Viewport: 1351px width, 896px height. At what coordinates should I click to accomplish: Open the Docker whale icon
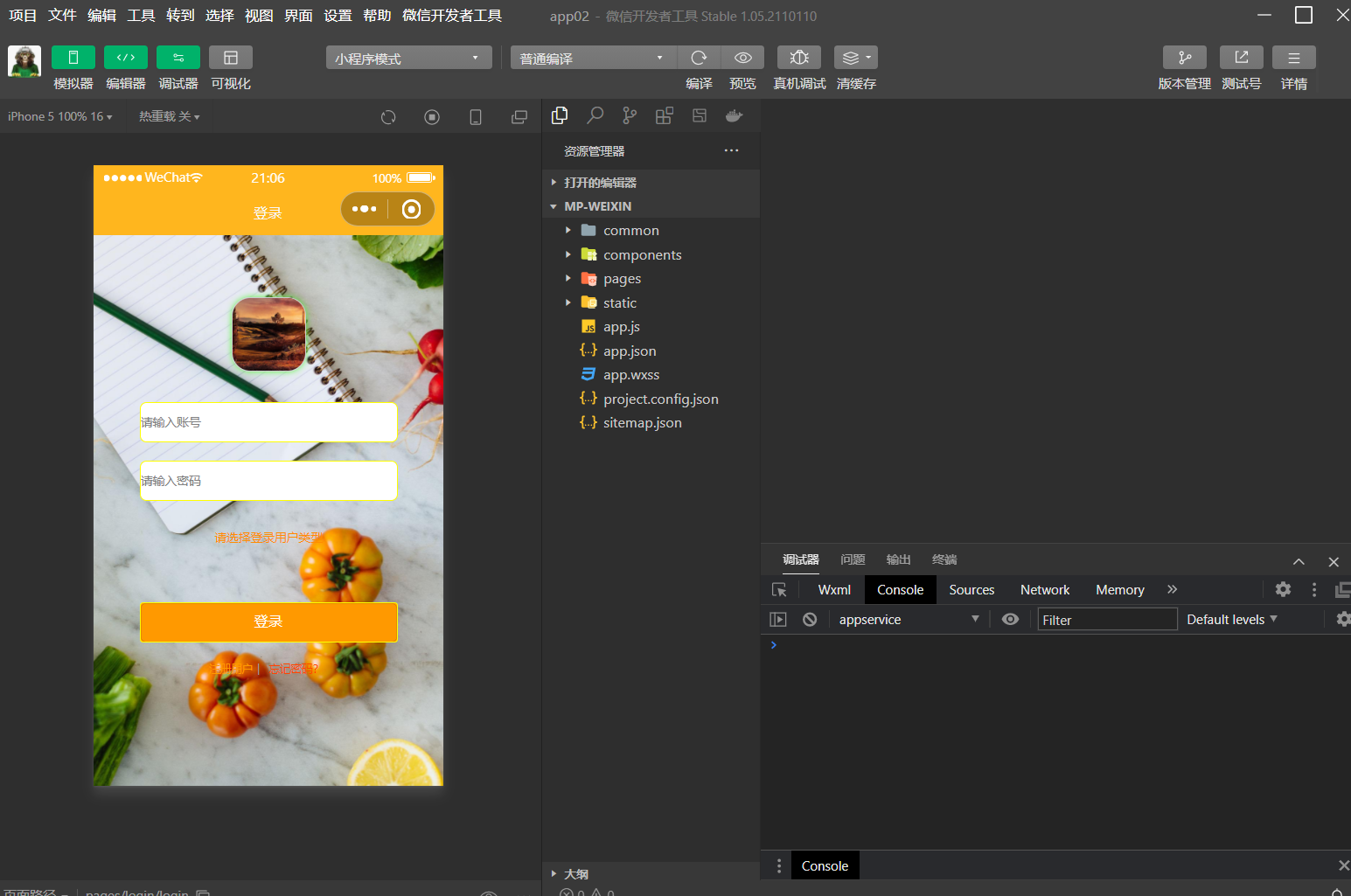coord(735,115)
